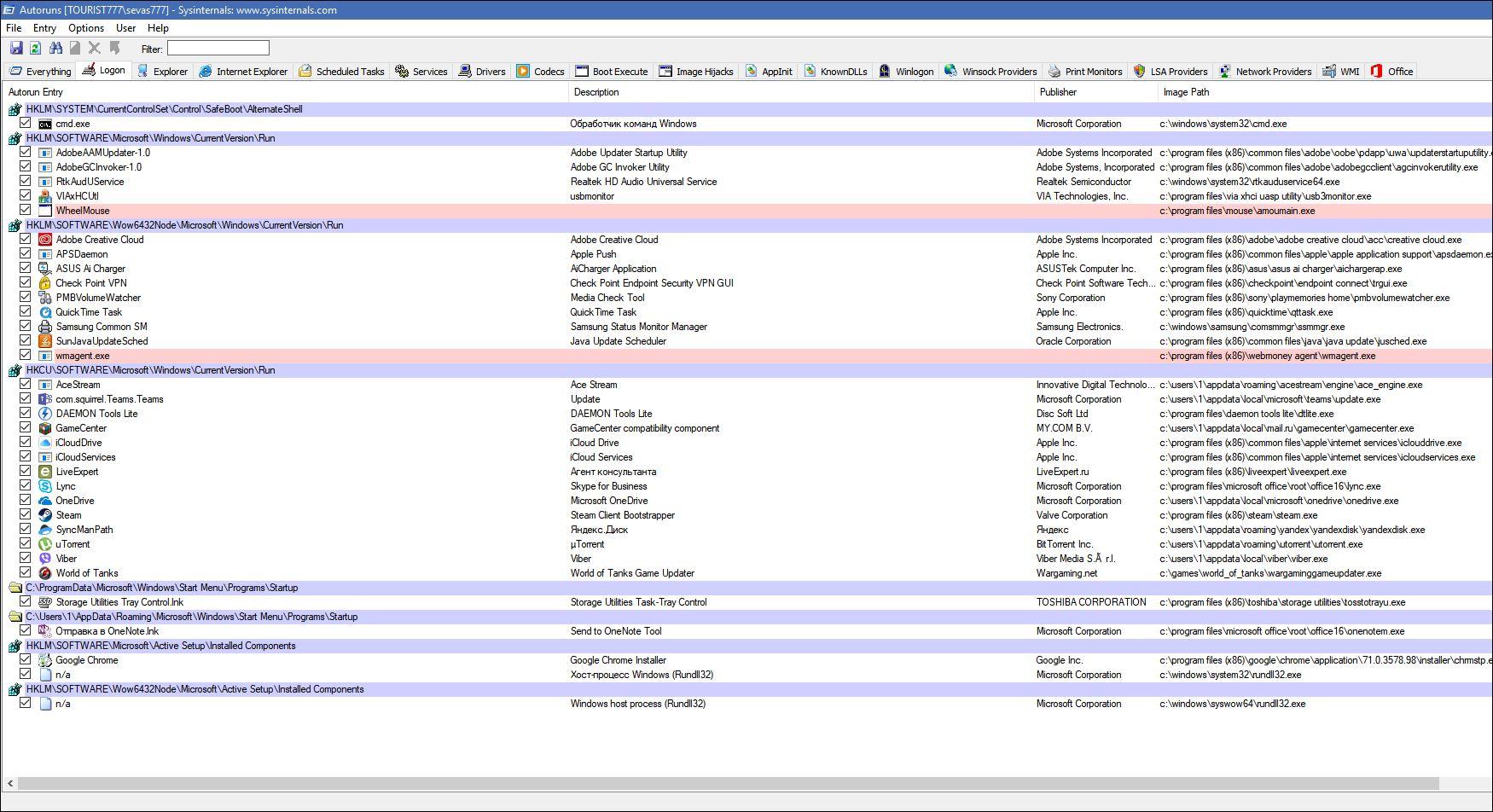This screenshot has width=1493, height=812.
Task: Click the LiveExpert entry icon
Action: point(45,472)
